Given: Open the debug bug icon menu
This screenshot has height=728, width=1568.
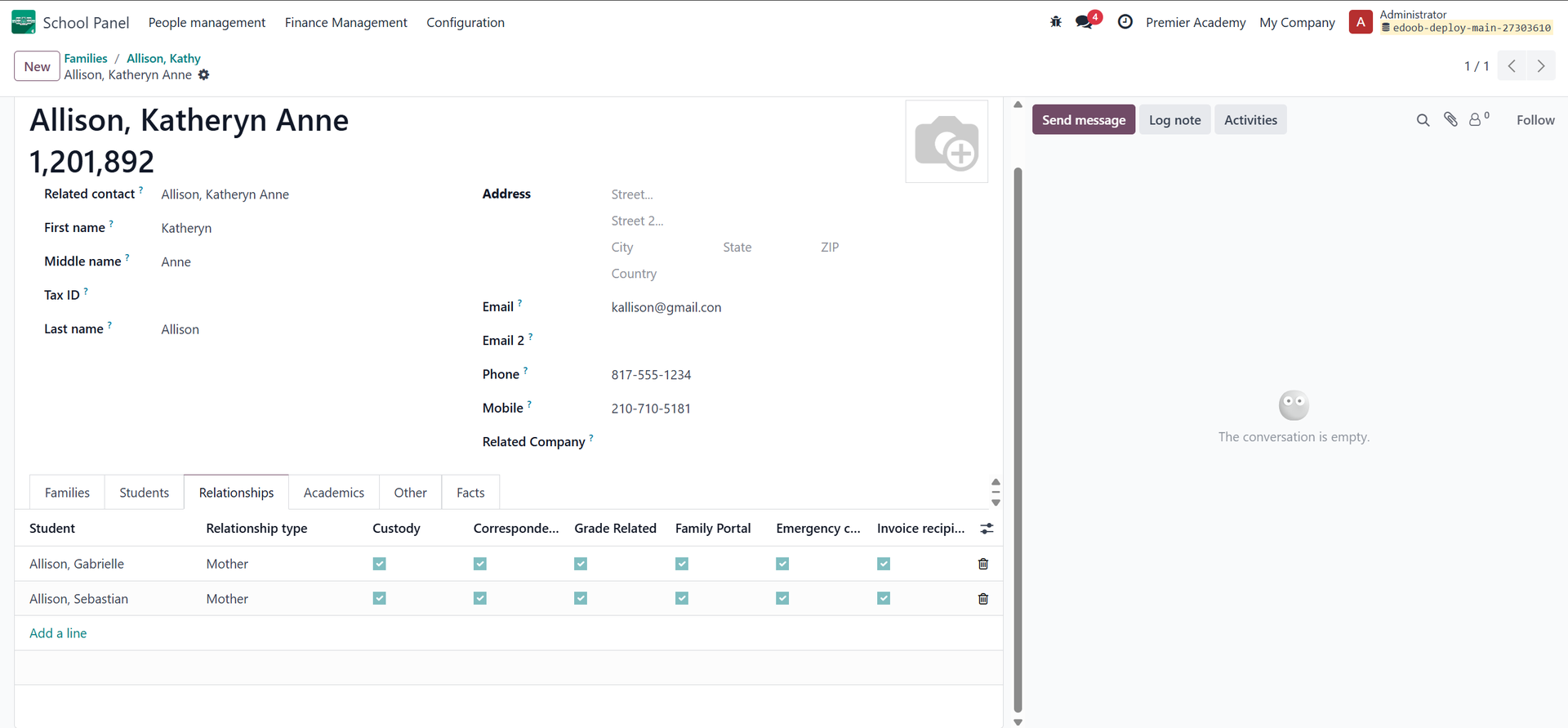Looking at the screenshot, I should pos(1056,22).
